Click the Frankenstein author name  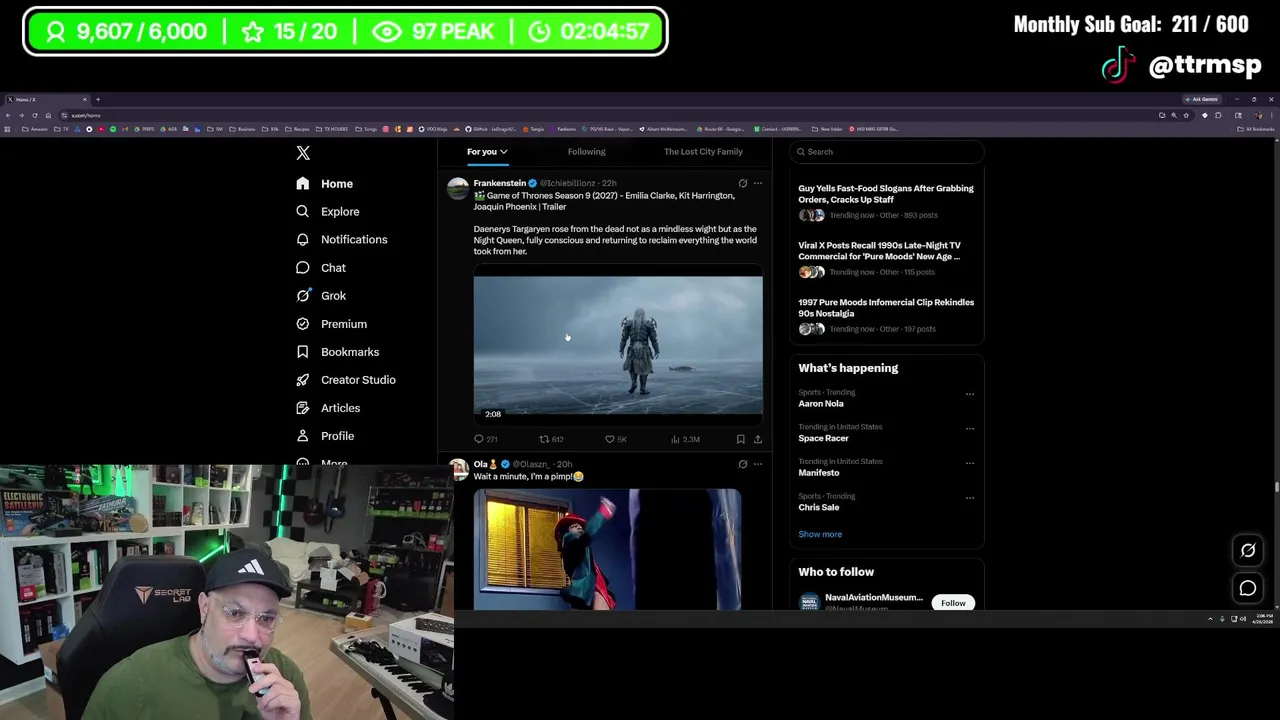(x=500, y=183)
